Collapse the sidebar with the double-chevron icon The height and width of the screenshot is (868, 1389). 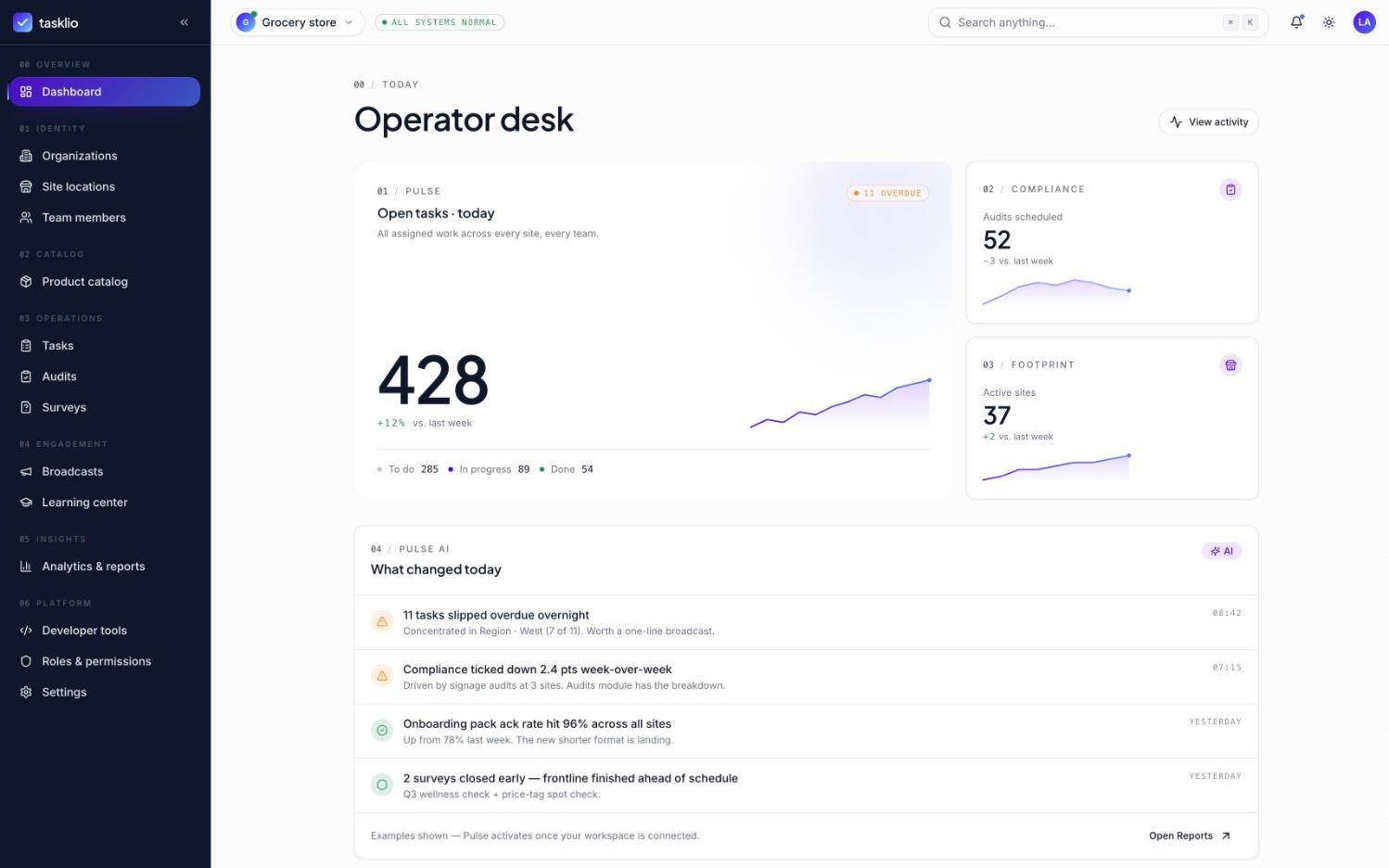pyautogui.click(x=184, y=22)
